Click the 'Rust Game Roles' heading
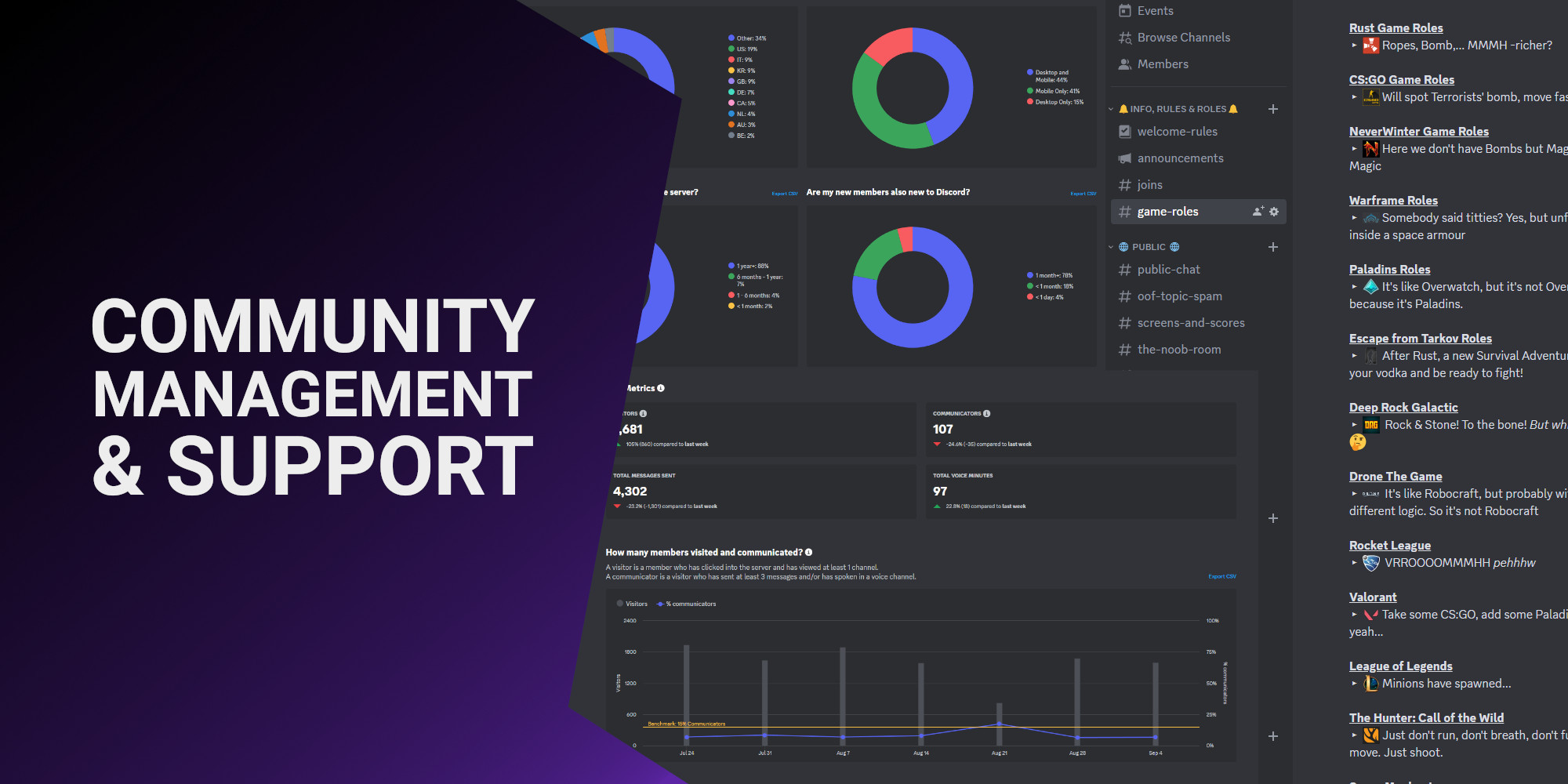Viewport: 1568px width, 784px height. pos(1396,28)
